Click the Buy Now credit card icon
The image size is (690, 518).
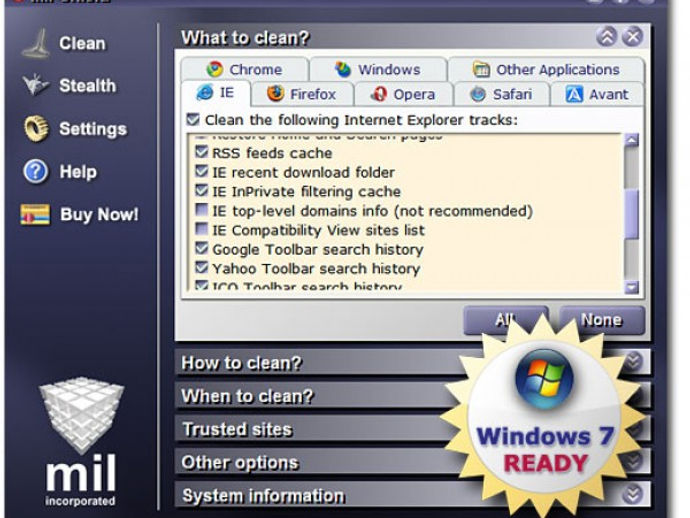click(35, 215)
